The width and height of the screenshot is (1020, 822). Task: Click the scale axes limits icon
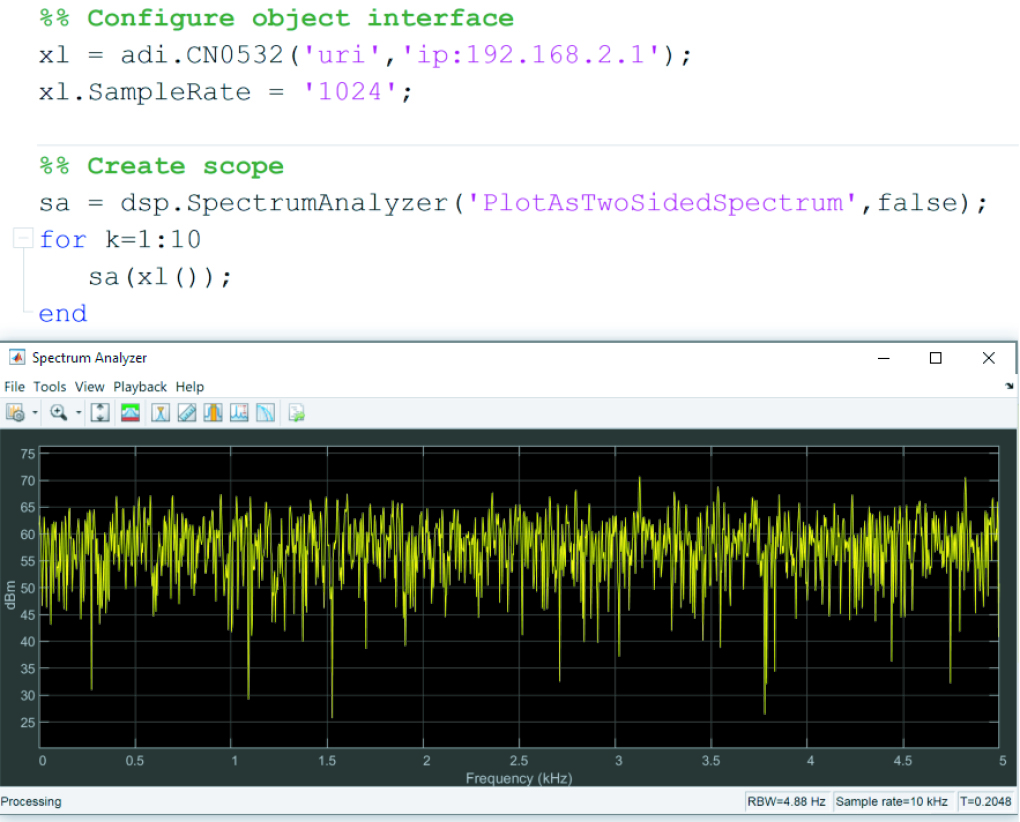coord(100,413)
